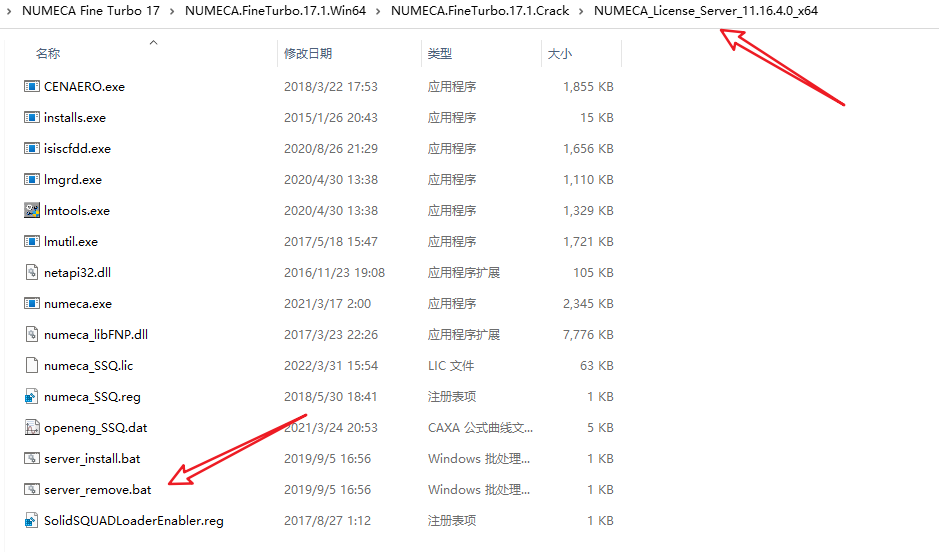
Task: Go to NUMECA.FineTurbo.17.1.Crack breadcrumb folder
Action: [x=480, y=11]
